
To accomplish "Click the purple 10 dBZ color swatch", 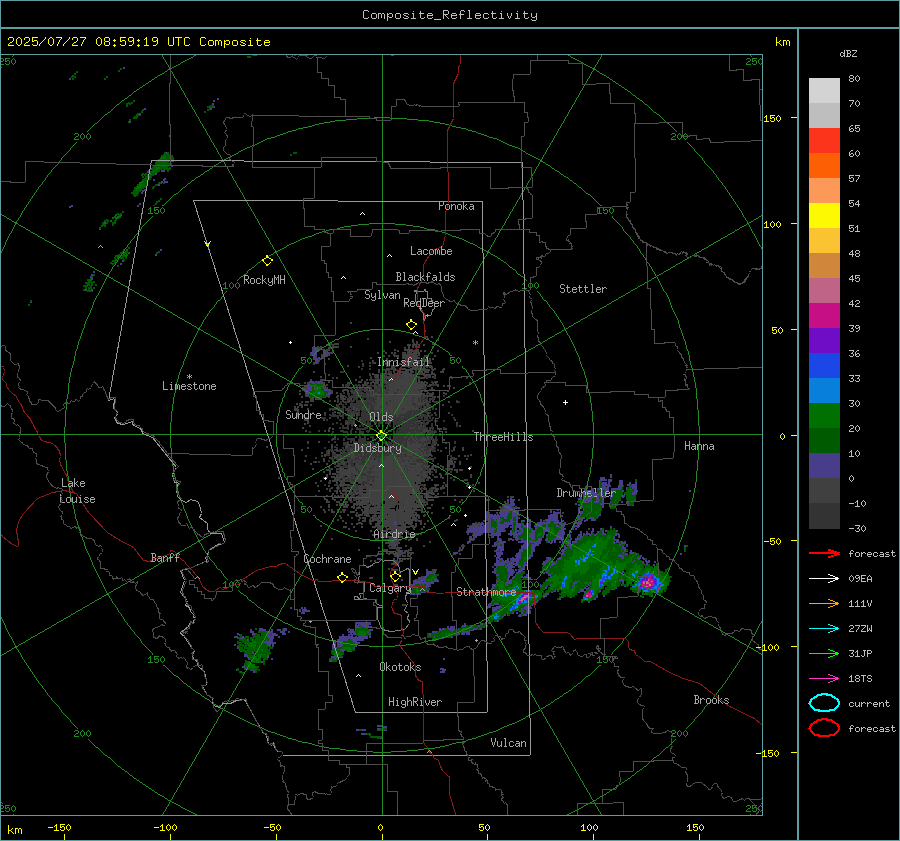I will pyautogui.click(x=824, y=465).
